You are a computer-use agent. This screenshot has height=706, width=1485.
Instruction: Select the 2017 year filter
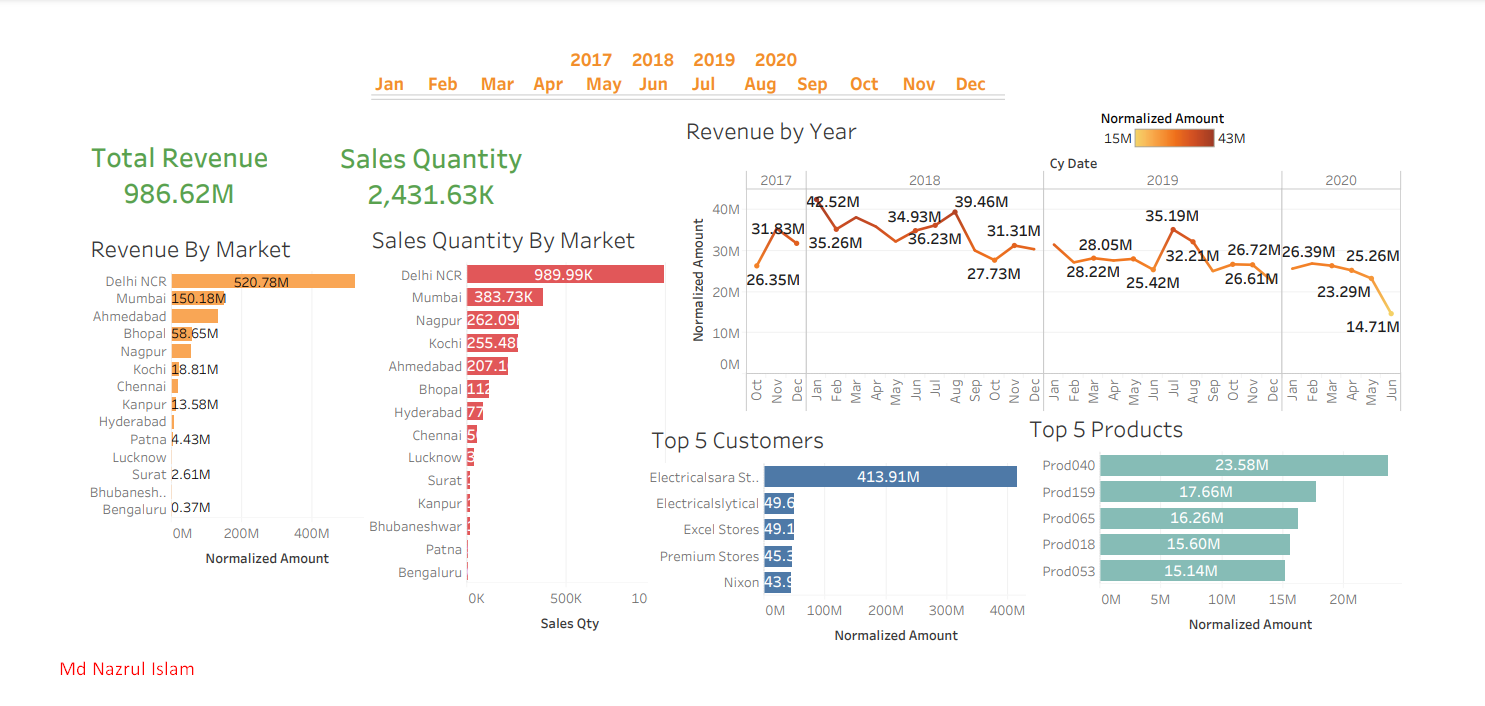click(x=591, y=59)
